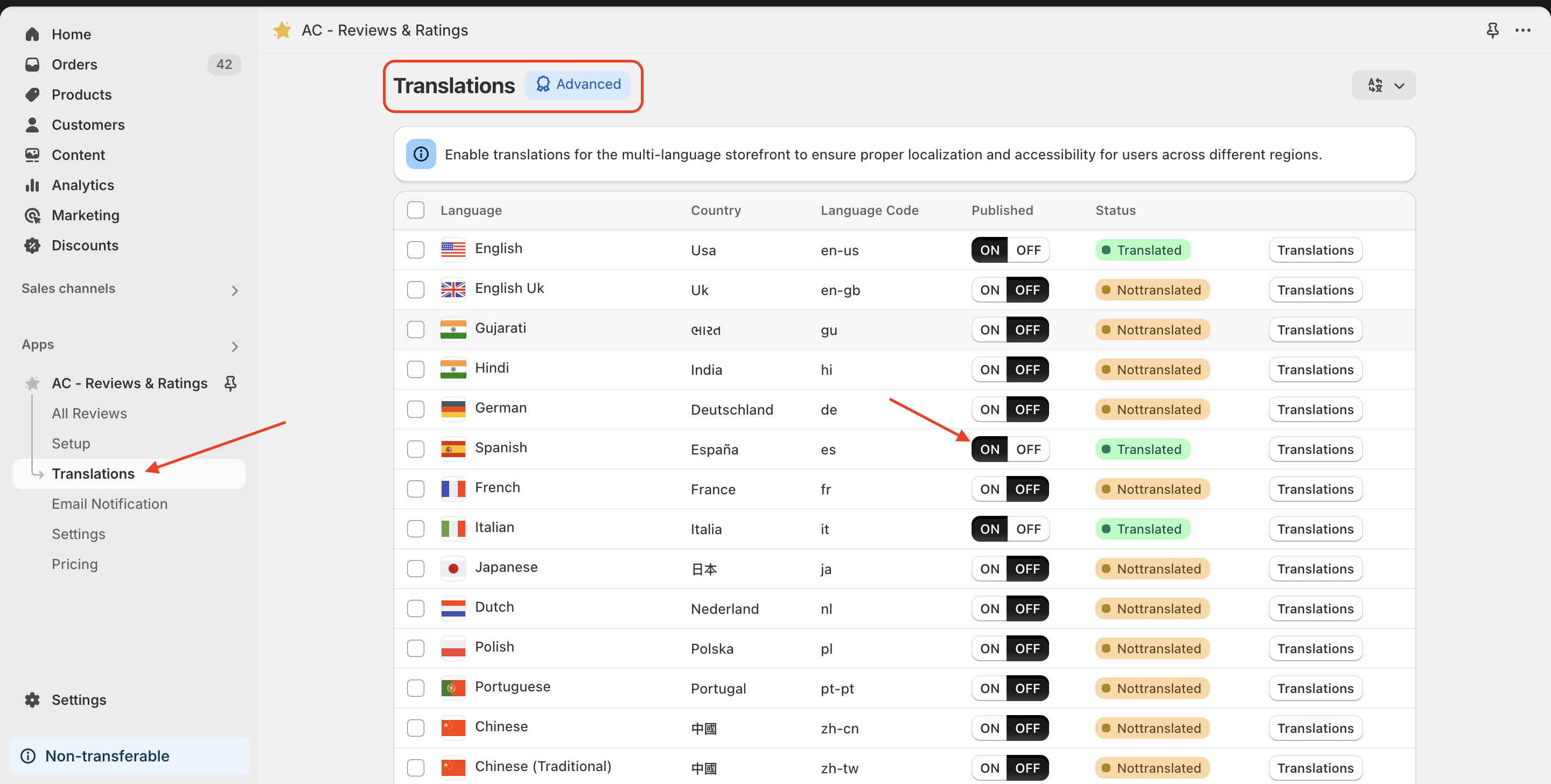Screen dimensions: 1551x784
Task: Click the Marketing target icon
Action: pyautogui.click(x=32, y=215)
